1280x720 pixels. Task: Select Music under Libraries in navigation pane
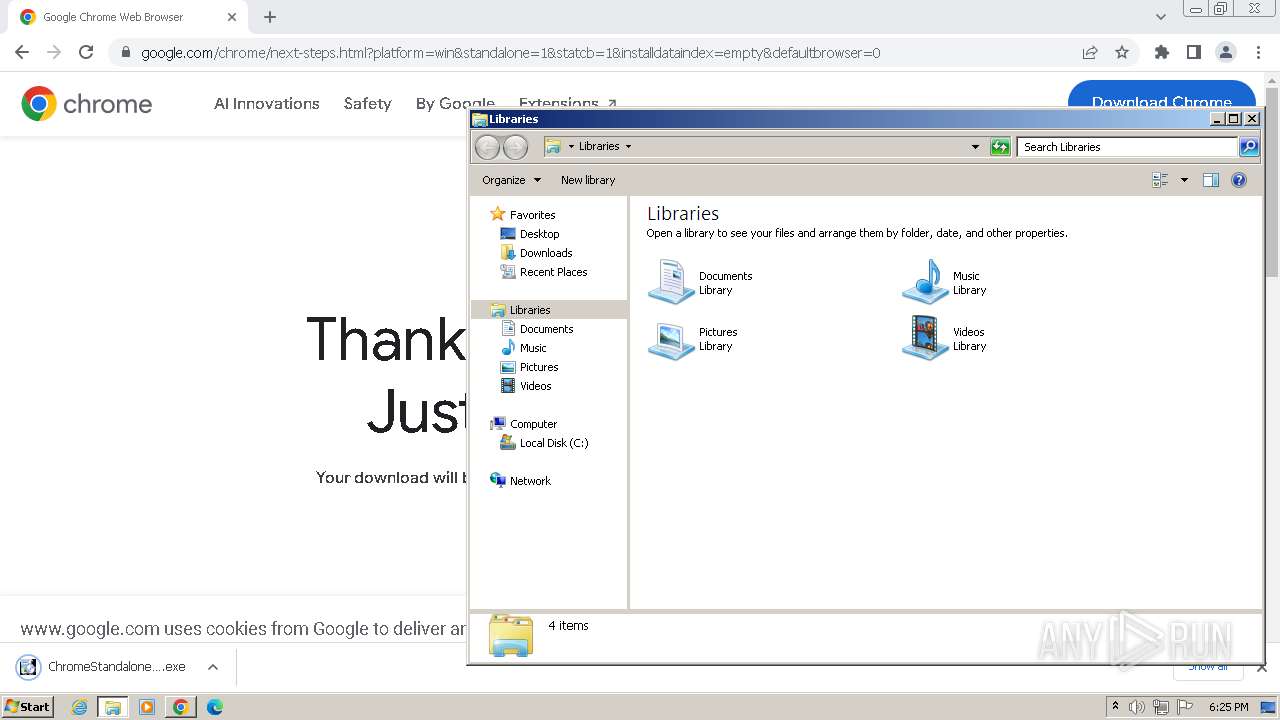[533, 348]
